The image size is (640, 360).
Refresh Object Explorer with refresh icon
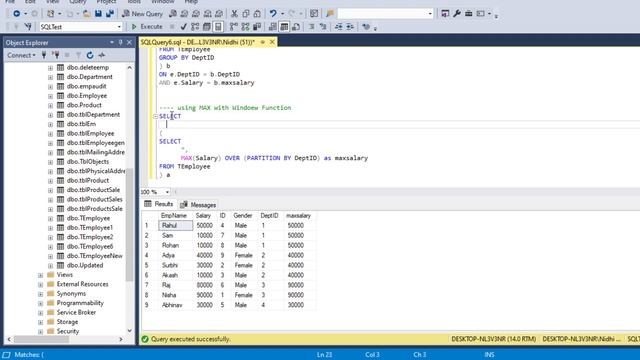tap(90, 55)
